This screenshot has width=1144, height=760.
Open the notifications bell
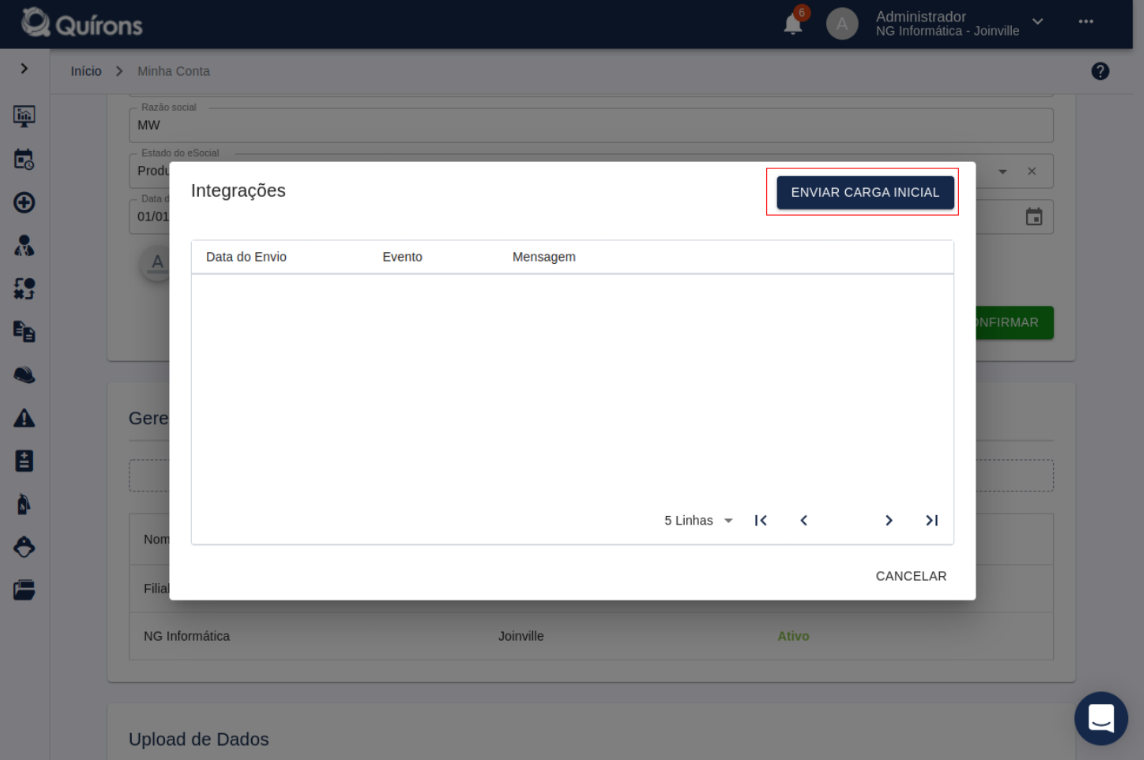tap(793, 24)
